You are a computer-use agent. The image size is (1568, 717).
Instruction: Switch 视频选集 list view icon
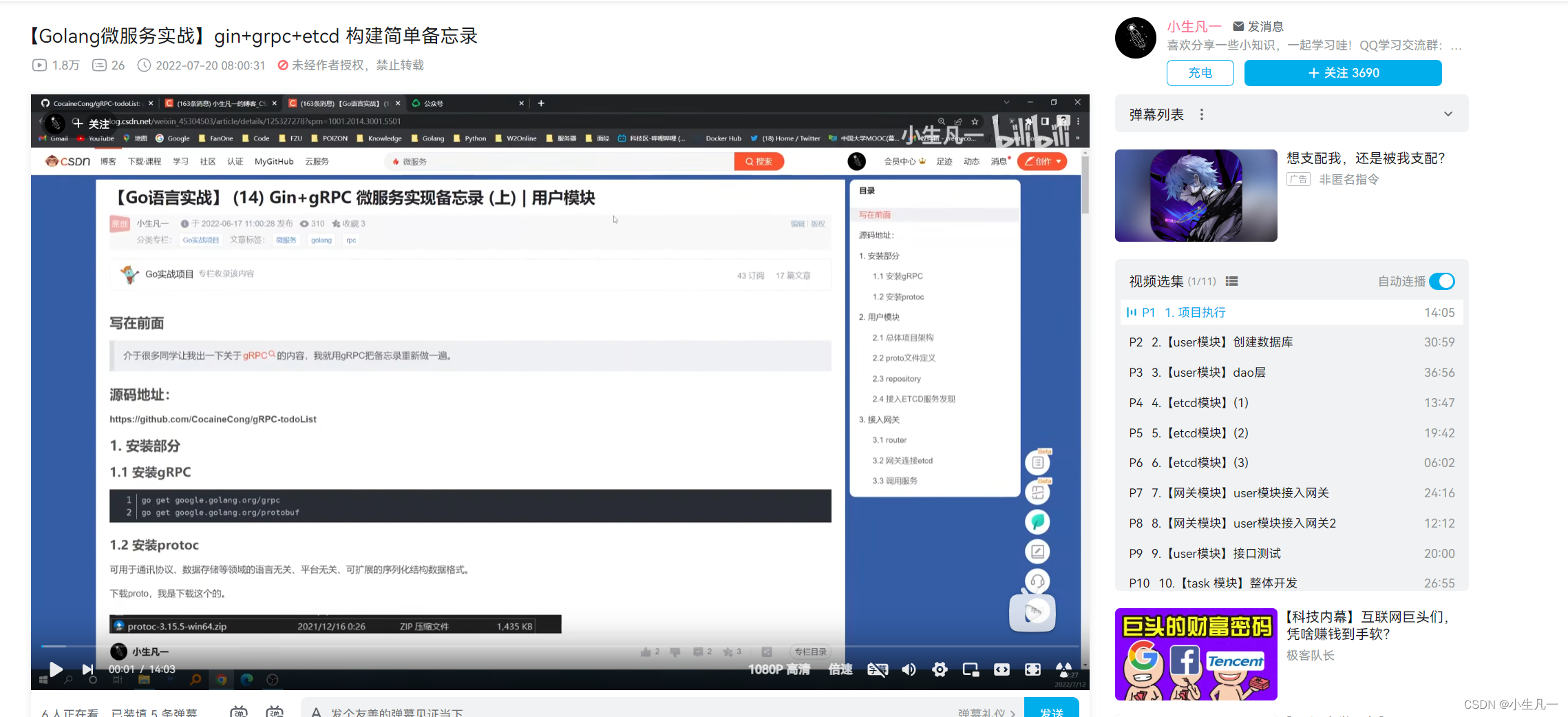coord(1232,281)
